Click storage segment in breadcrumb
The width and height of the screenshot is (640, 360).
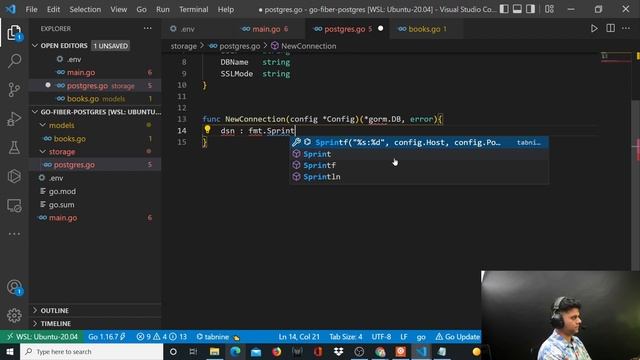point(184,46)
